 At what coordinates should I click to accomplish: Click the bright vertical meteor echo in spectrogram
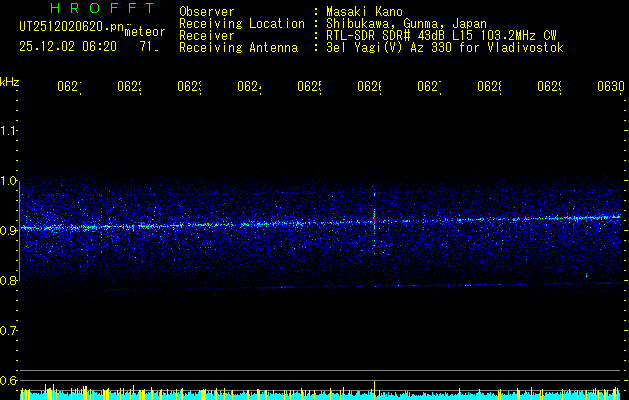tap(373, 220)
